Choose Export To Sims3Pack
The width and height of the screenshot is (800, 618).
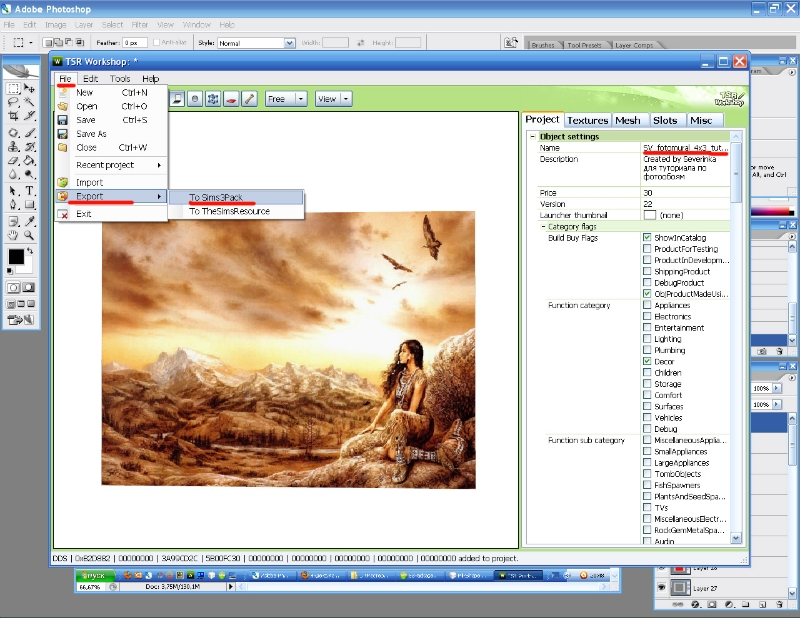click(x=236, y=197)
